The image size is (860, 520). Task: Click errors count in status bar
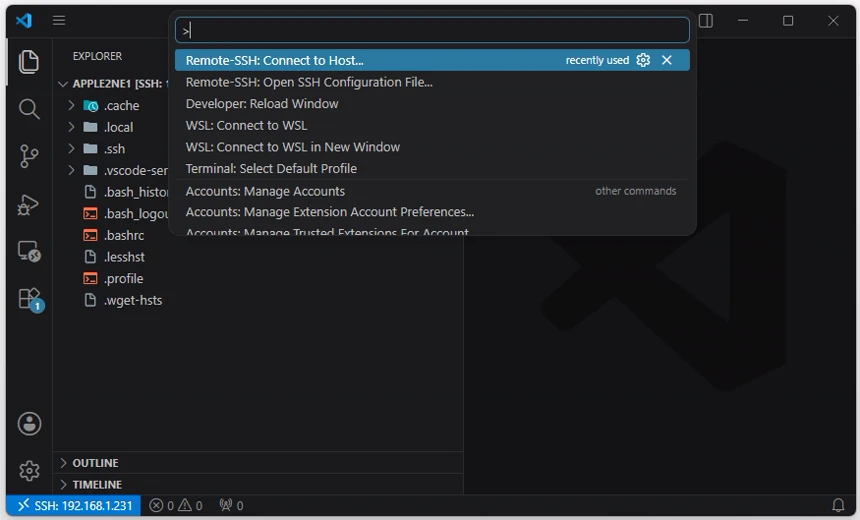tap(162, 505)
